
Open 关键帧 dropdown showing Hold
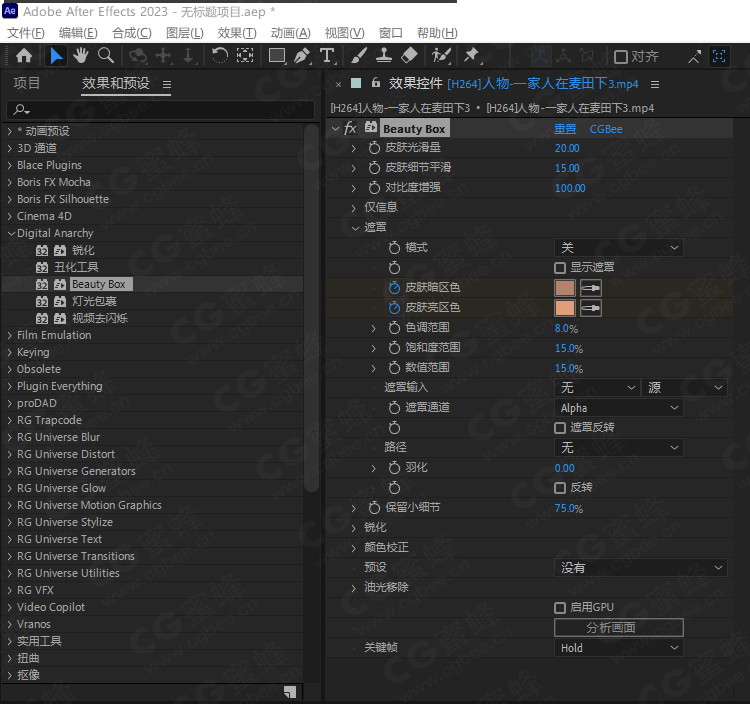(618, 648)
